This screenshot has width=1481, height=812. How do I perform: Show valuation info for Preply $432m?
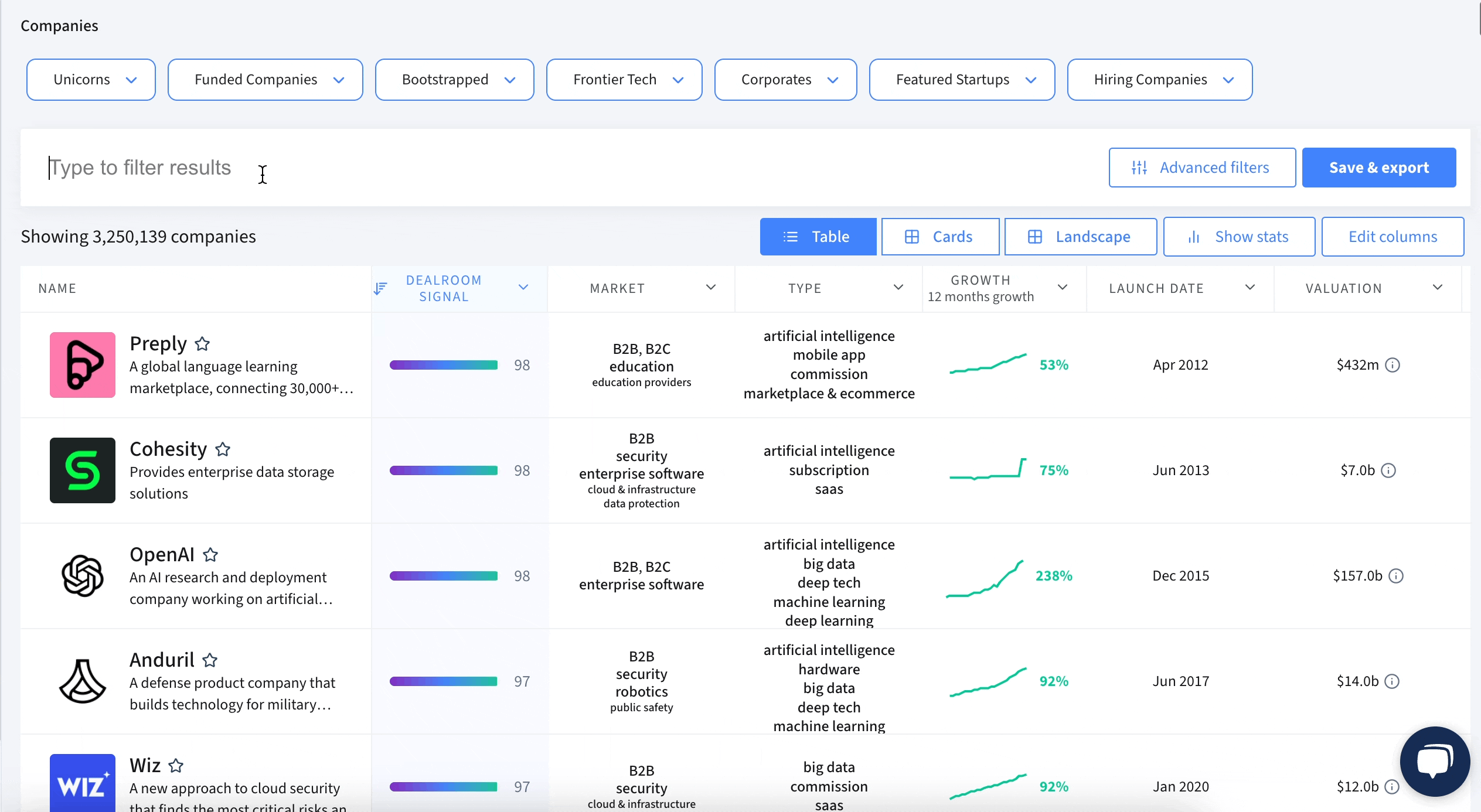[1393, 365]
